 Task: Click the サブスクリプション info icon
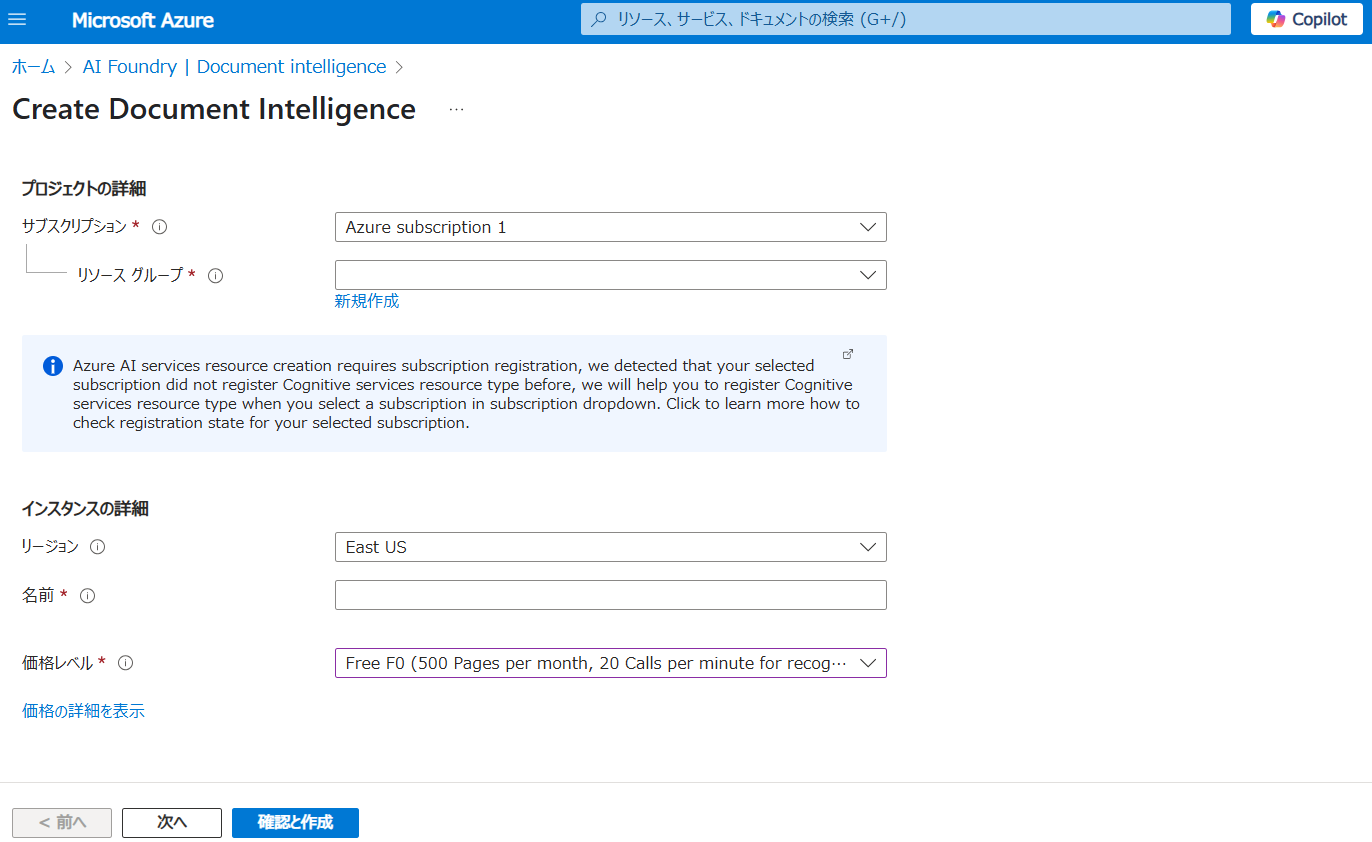(159, 226)
